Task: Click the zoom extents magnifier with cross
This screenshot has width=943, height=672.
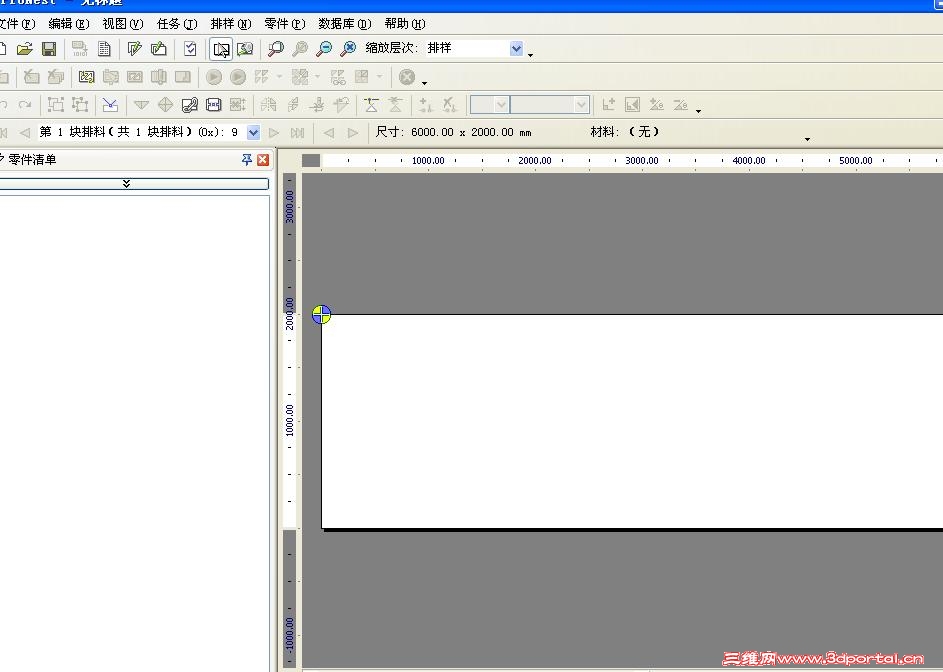Action: tap(348, 49)
